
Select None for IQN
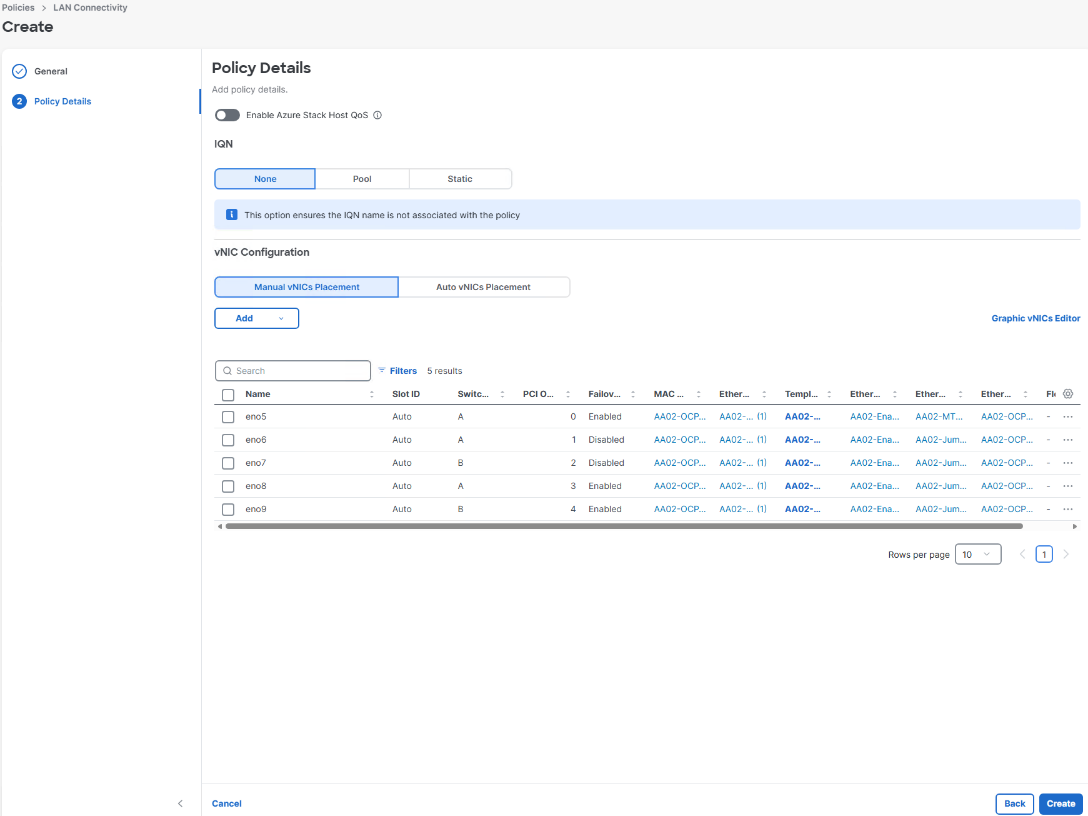(x=265, y=179)
